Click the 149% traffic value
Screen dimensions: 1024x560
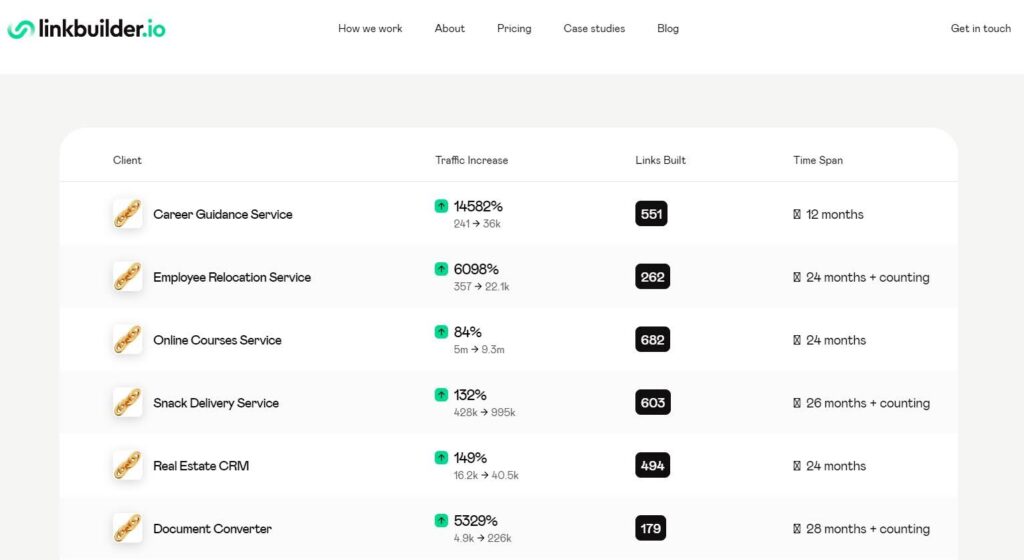pos(470,458)
